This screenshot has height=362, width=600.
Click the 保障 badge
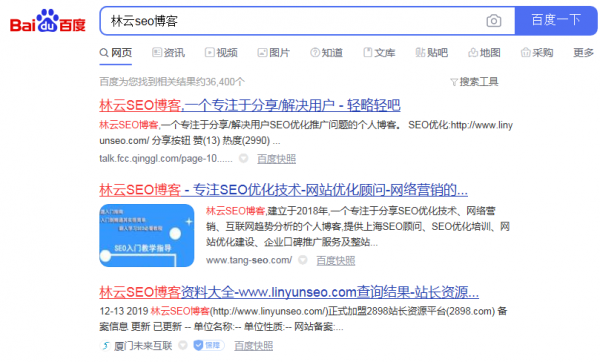coord(209,345)
